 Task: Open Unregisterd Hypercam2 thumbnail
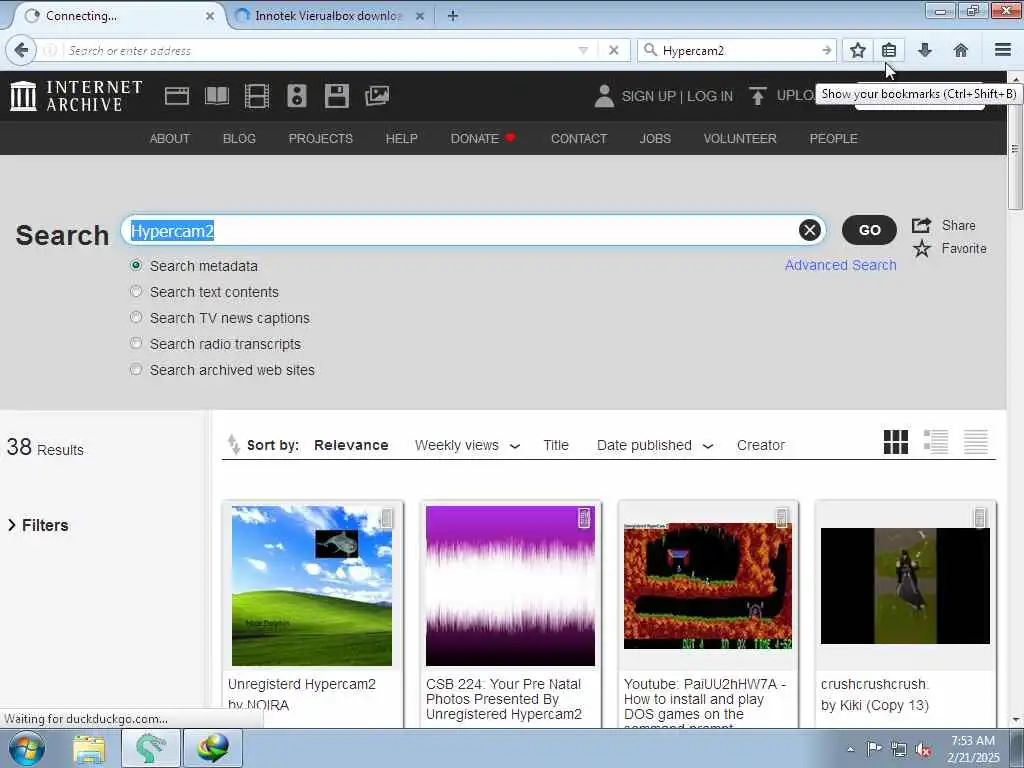(312, 586)
